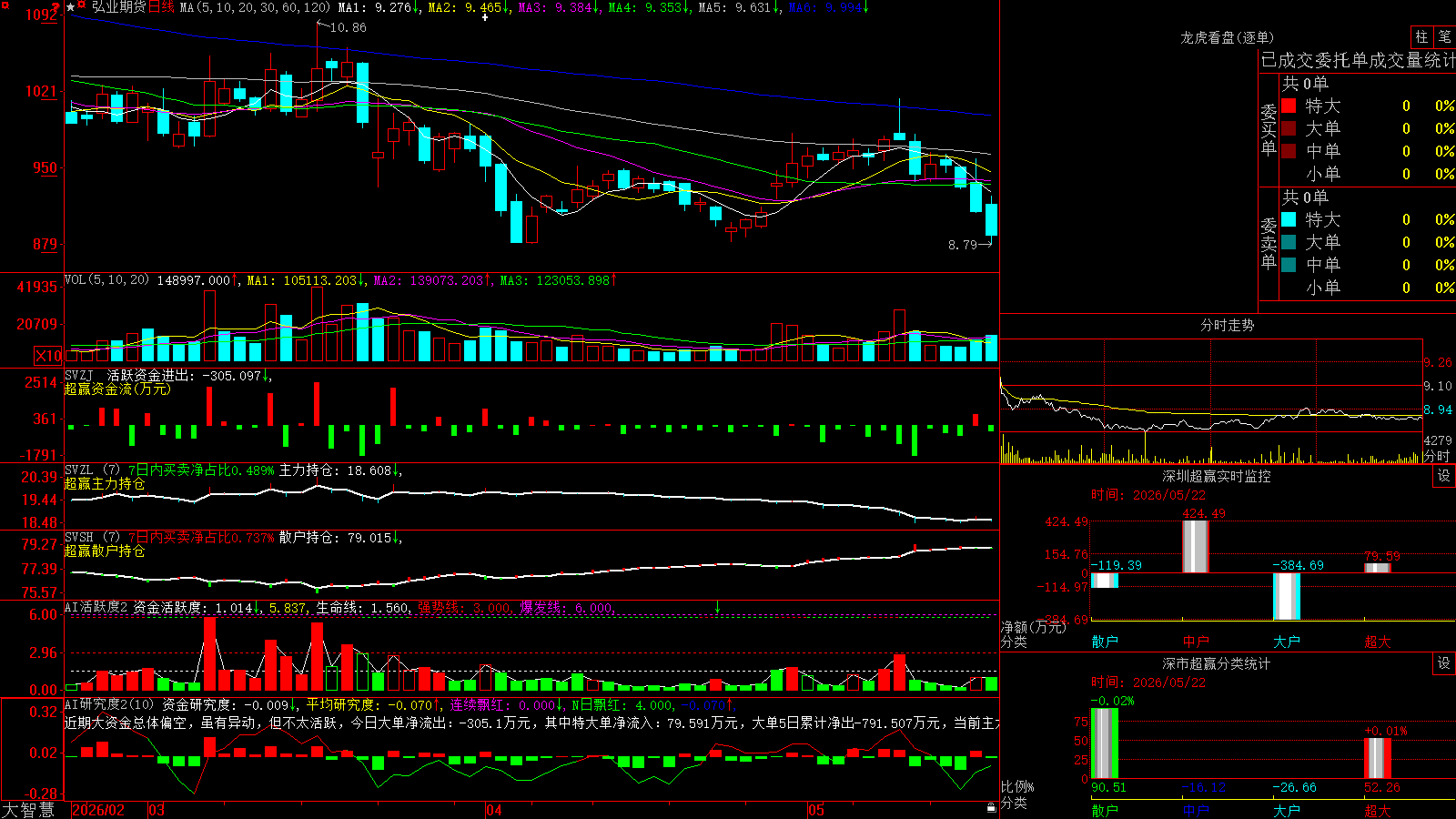This screenshot has height=819, width=1456.
Task: Click the 日线 period label
Action: point(161,7)
